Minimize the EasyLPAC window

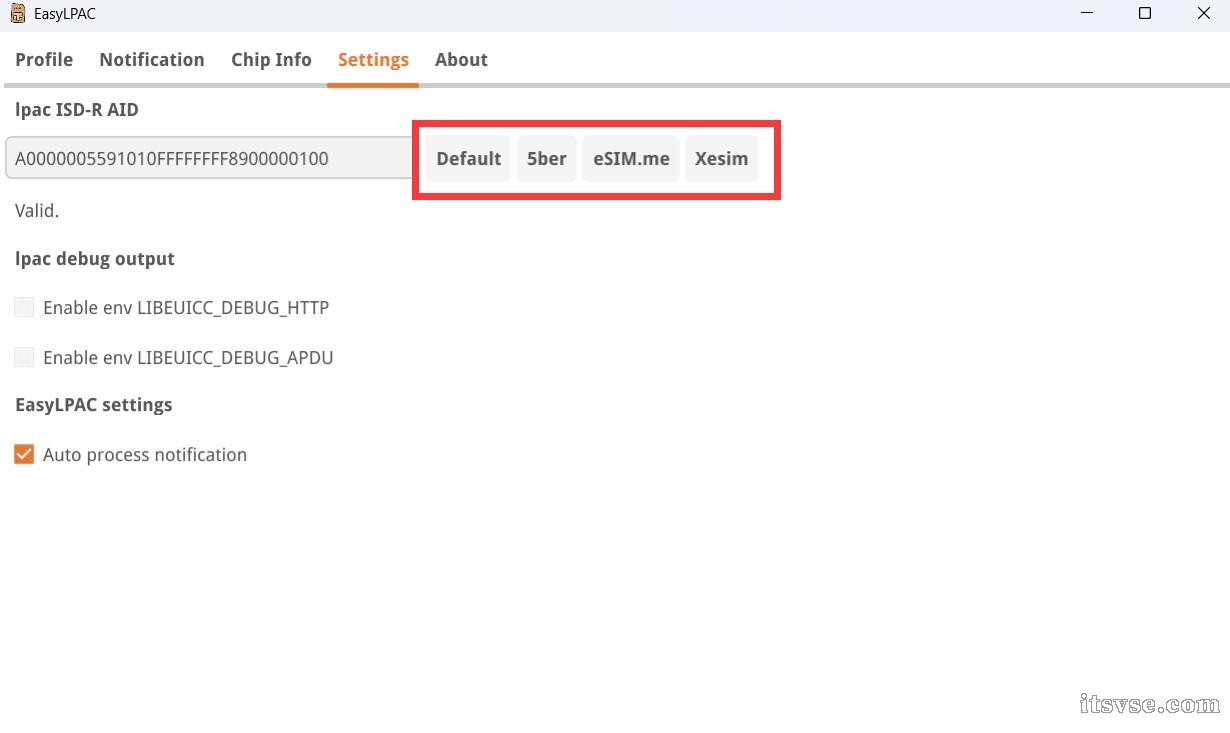point(1087,14)
